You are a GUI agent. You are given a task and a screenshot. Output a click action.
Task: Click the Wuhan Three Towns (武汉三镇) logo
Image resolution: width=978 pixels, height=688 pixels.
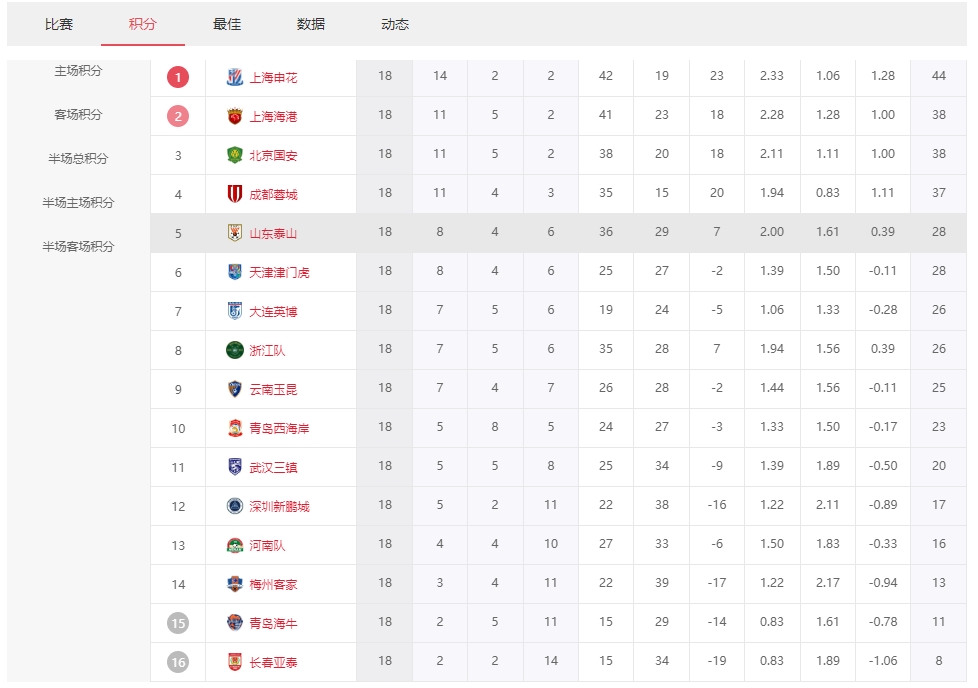tap(235, 467)
